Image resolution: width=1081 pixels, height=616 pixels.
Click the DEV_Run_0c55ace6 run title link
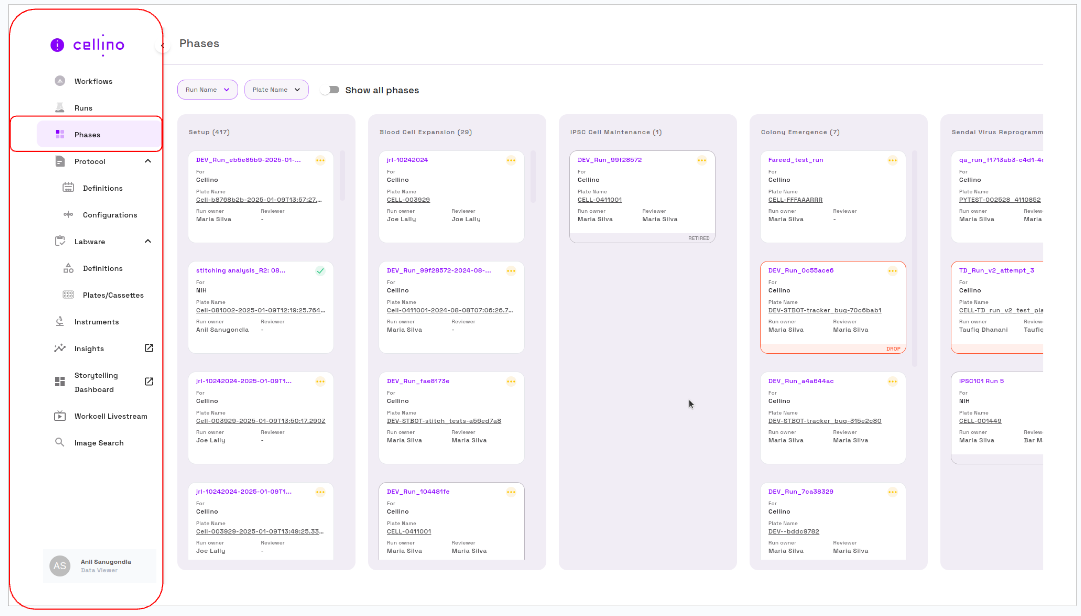click(x=800, y=270)
